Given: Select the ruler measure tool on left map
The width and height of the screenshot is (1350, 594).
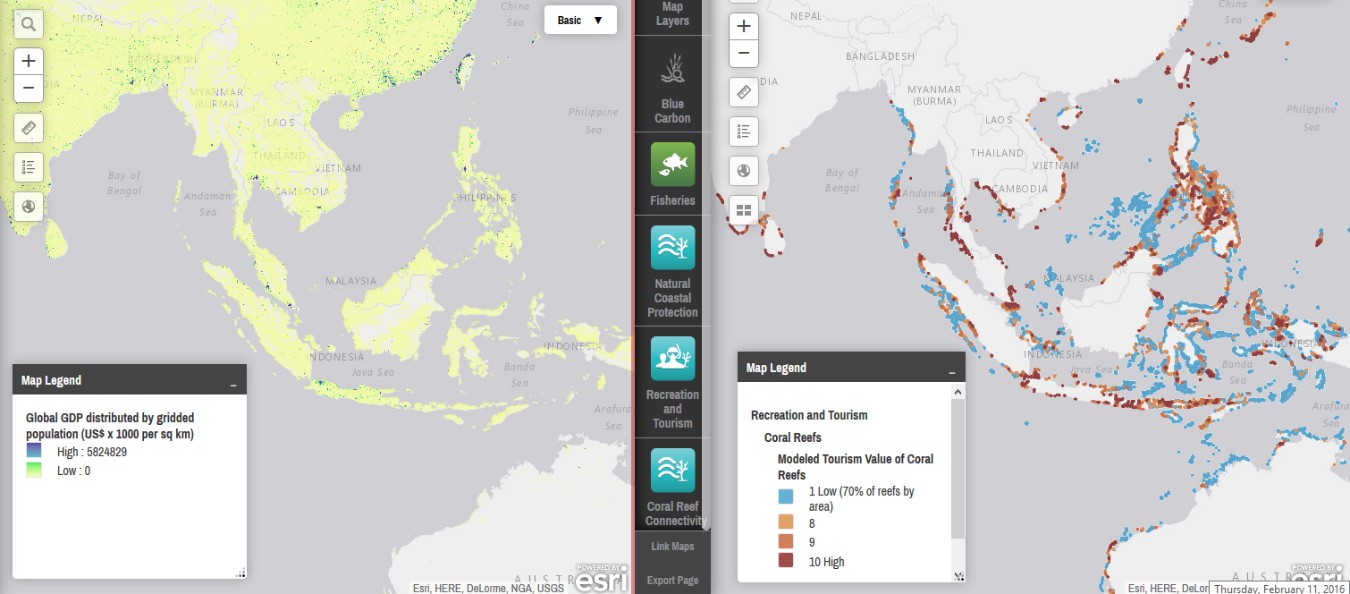Looking at the screenshot, I should click(28, 128).
